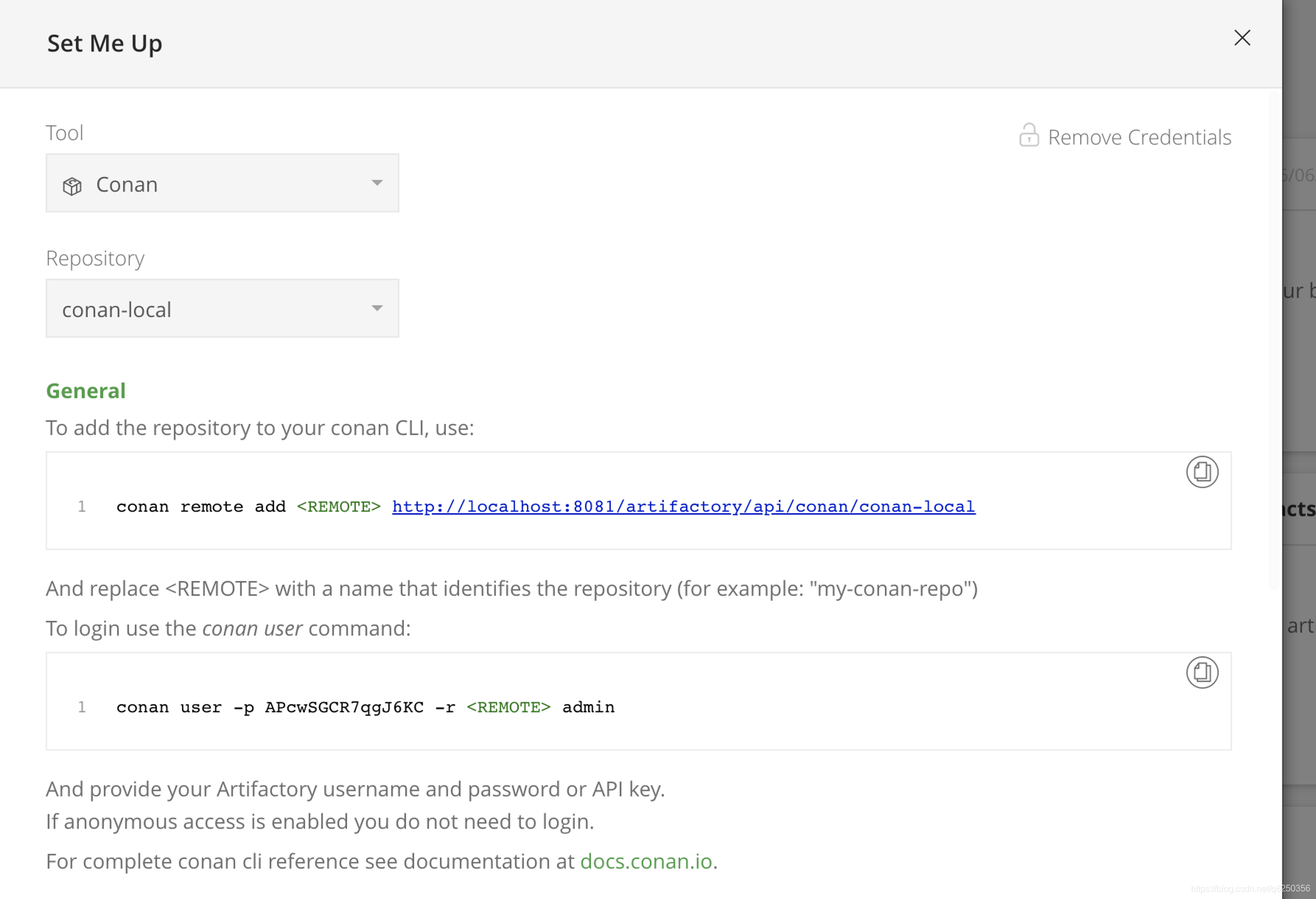The width and height of the screenshot is (1316, 899).
Task: Close the Set Me Up dialog
Action: coord(1242,38)
